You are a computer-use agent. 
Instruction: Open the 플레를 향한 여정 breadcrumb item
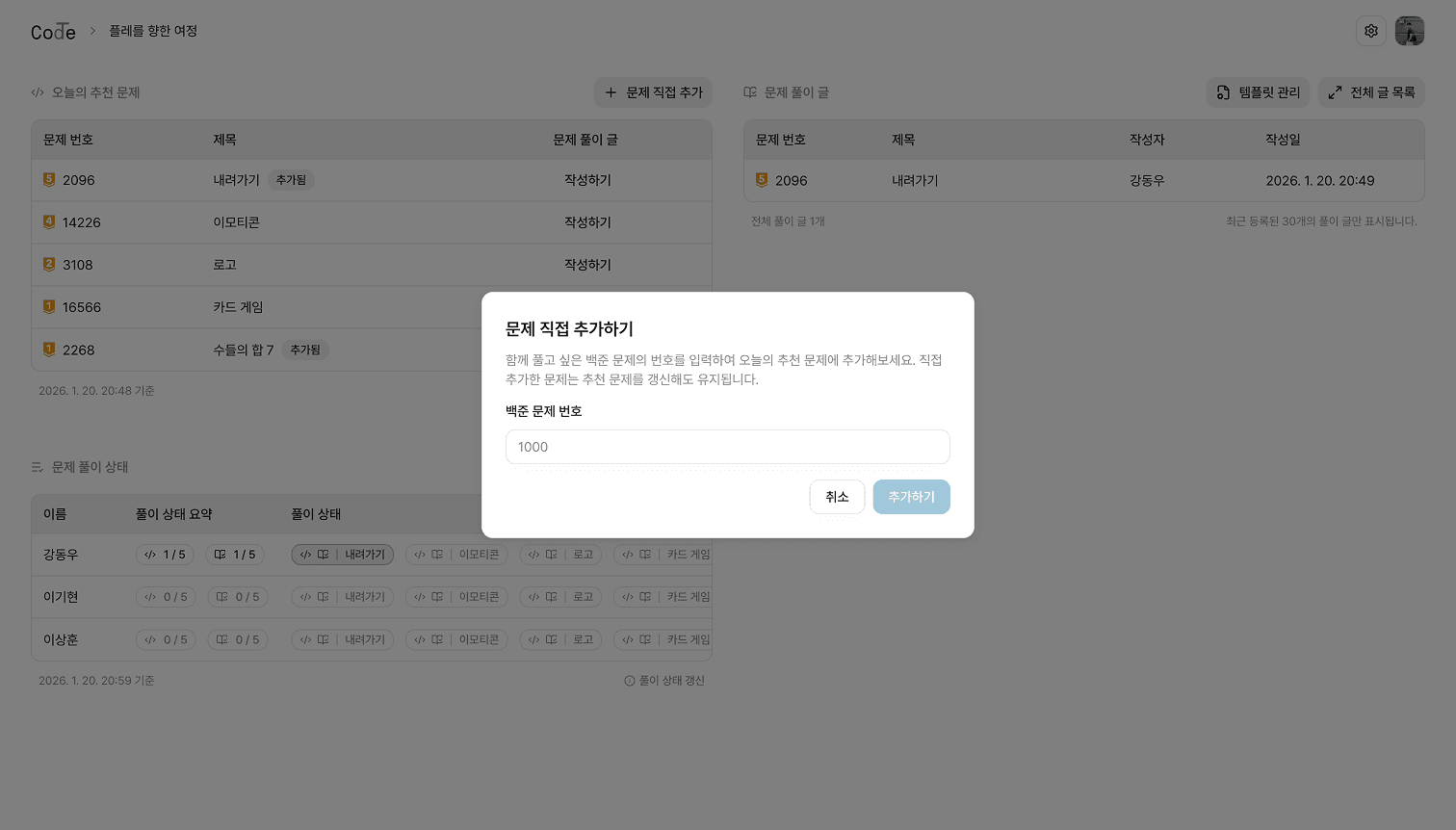(x=155, y=31)
